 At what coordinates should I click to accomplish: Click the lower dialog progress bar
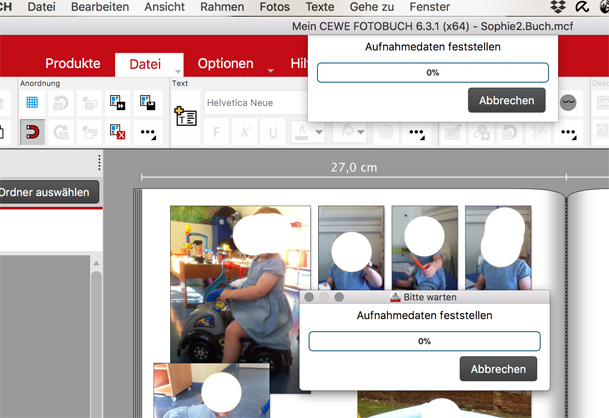click(x=425, y=341)
